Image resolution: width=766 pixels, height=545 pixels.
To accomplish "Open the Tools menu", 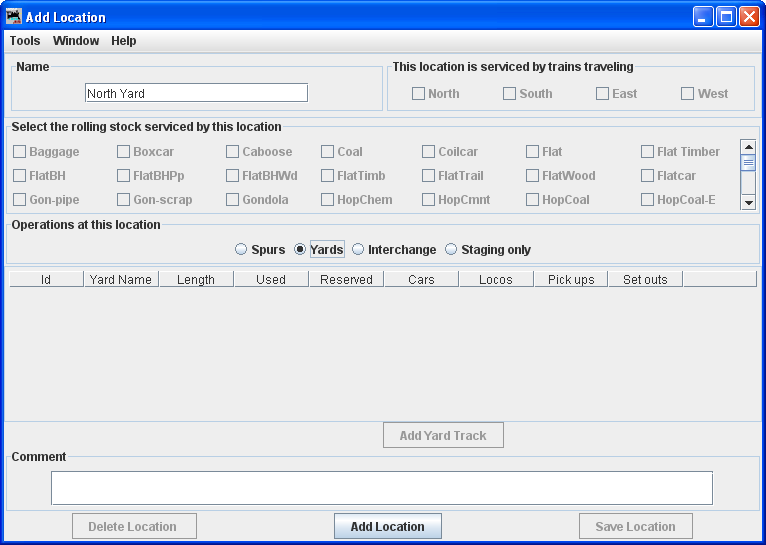I will pyautogui.click(x=25, y=41).
